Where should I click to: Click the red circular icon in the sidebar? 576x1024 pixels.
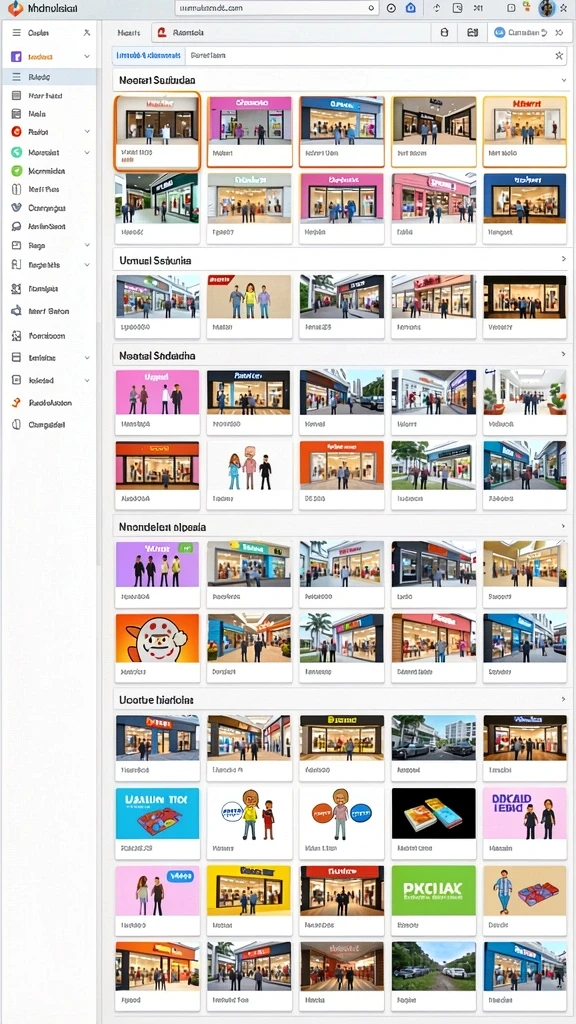[16, 132]
